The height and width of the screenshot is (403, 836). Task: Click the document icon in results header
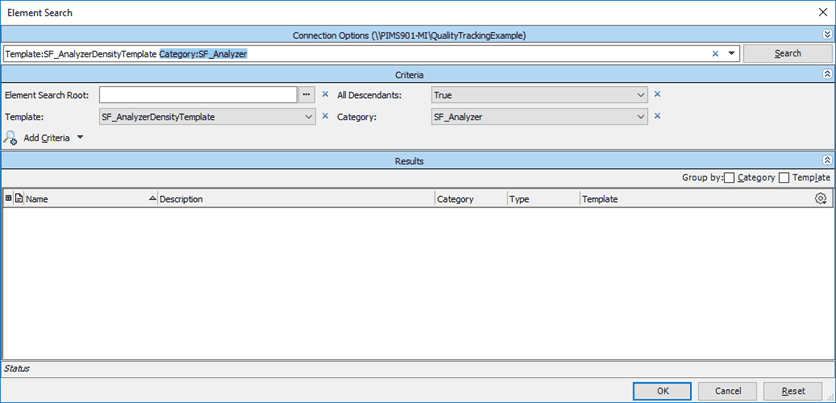pos(18,198)
